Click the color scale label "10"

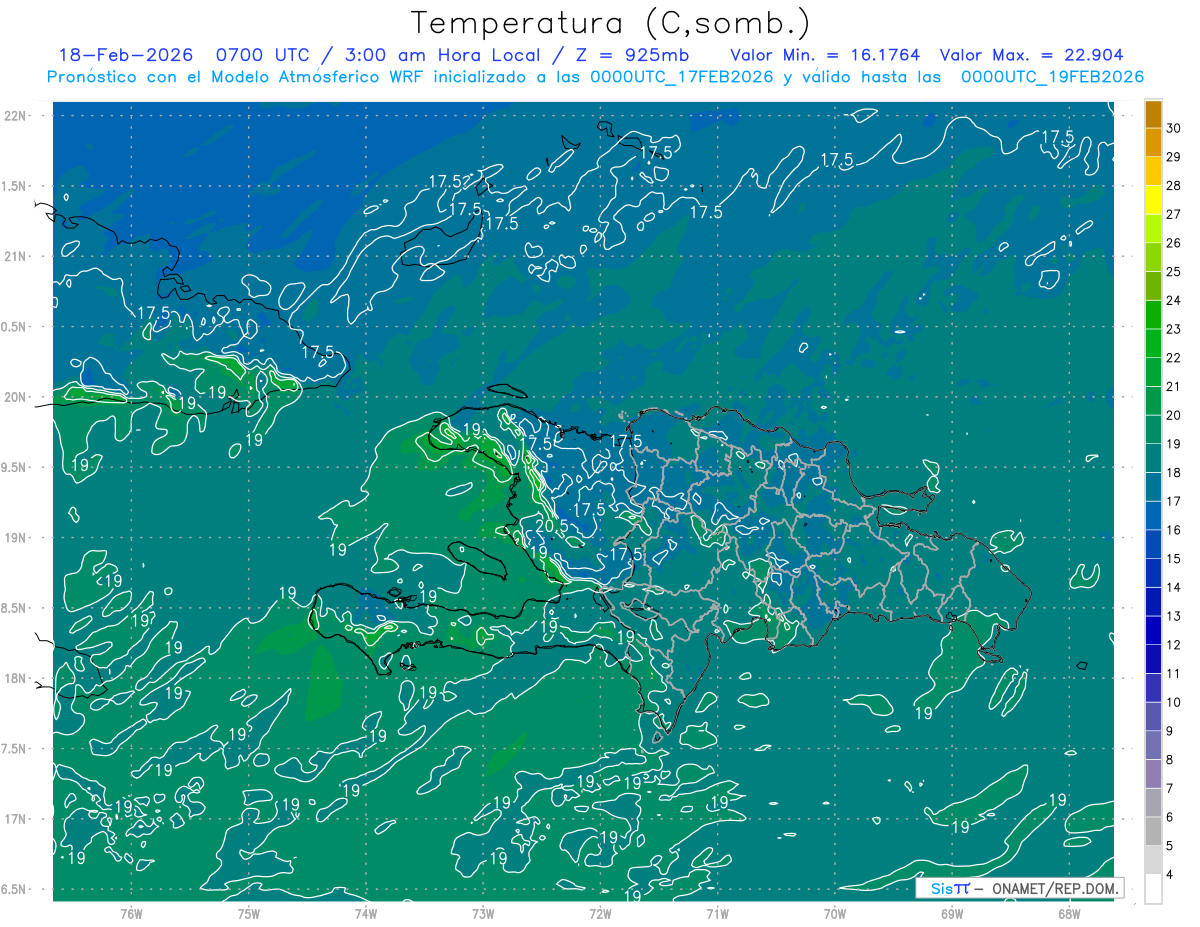click(1174, 703)
